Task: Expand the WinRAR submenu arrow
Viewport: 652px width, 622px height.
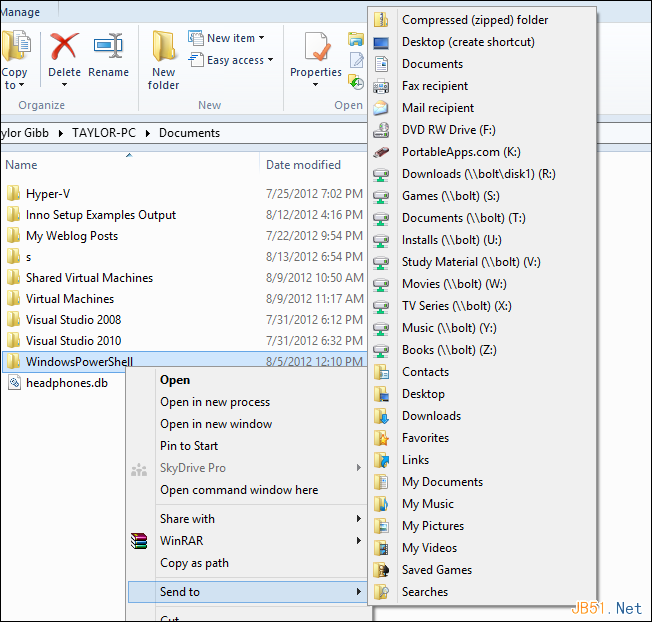Action: 358,541
